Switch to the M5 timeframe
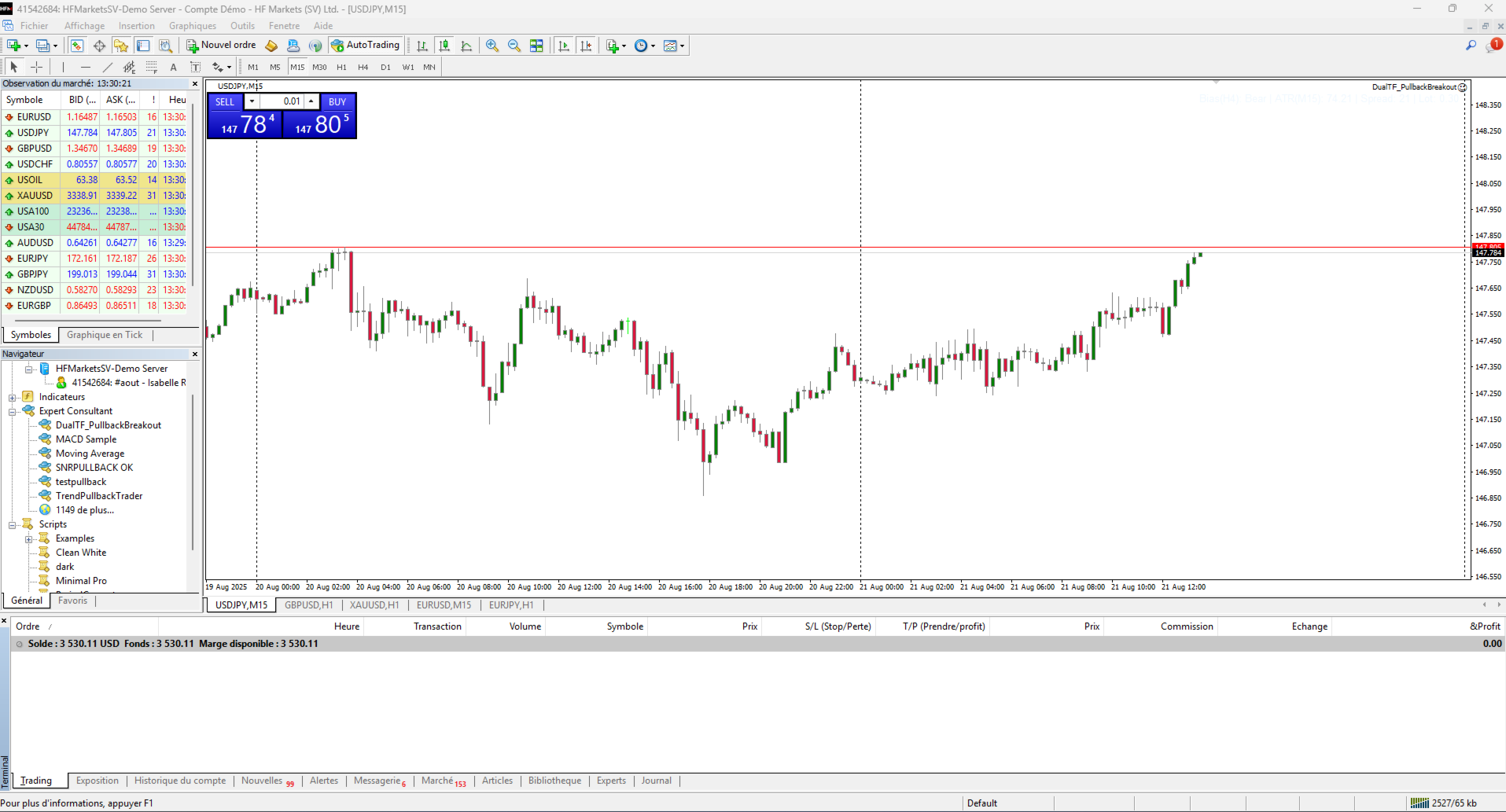The height and width of the screenshot is (812, 1506). click(275, 67)
